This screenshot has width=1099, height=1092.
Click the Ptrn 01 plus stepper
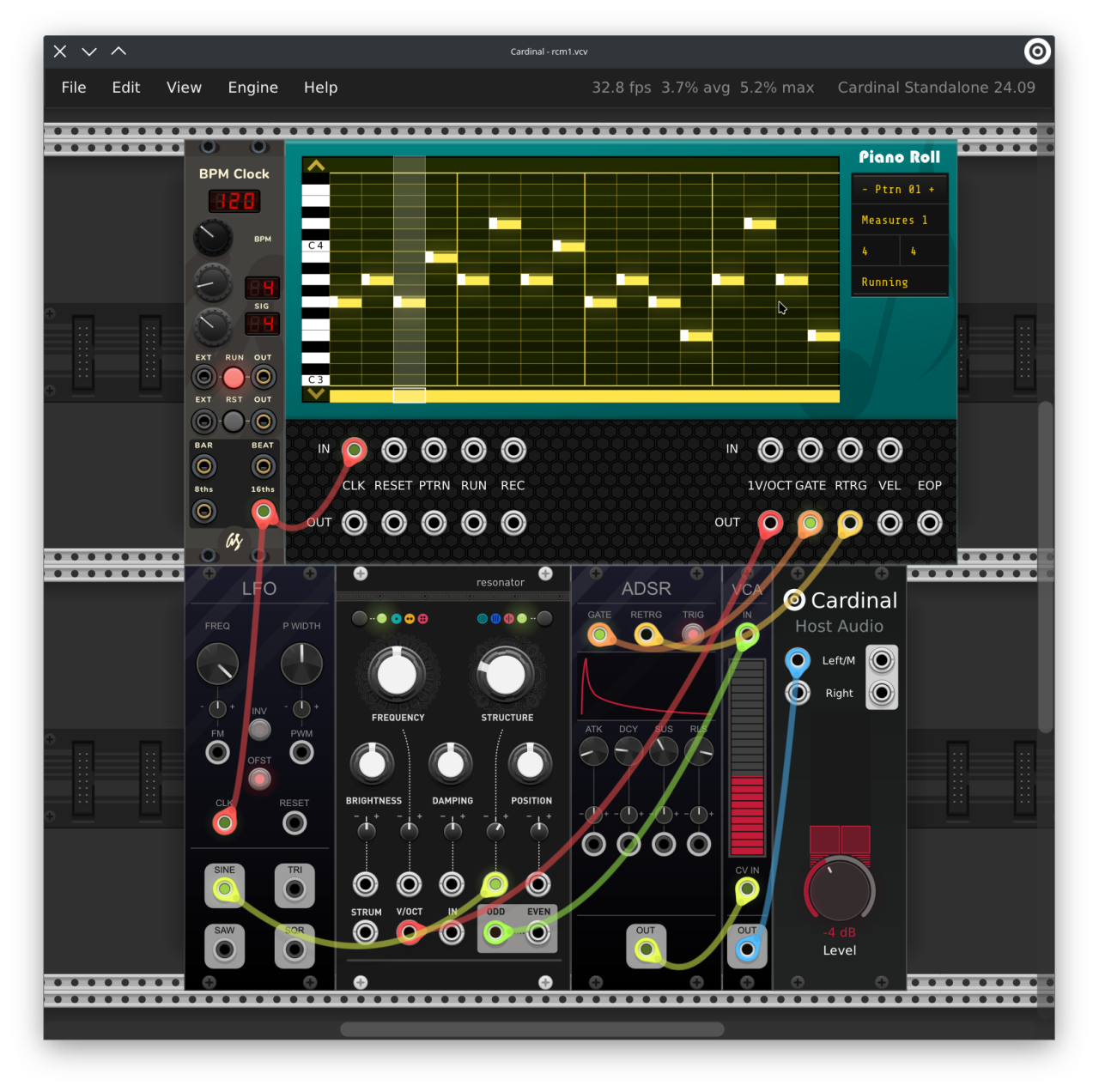[x=932, y=190]
